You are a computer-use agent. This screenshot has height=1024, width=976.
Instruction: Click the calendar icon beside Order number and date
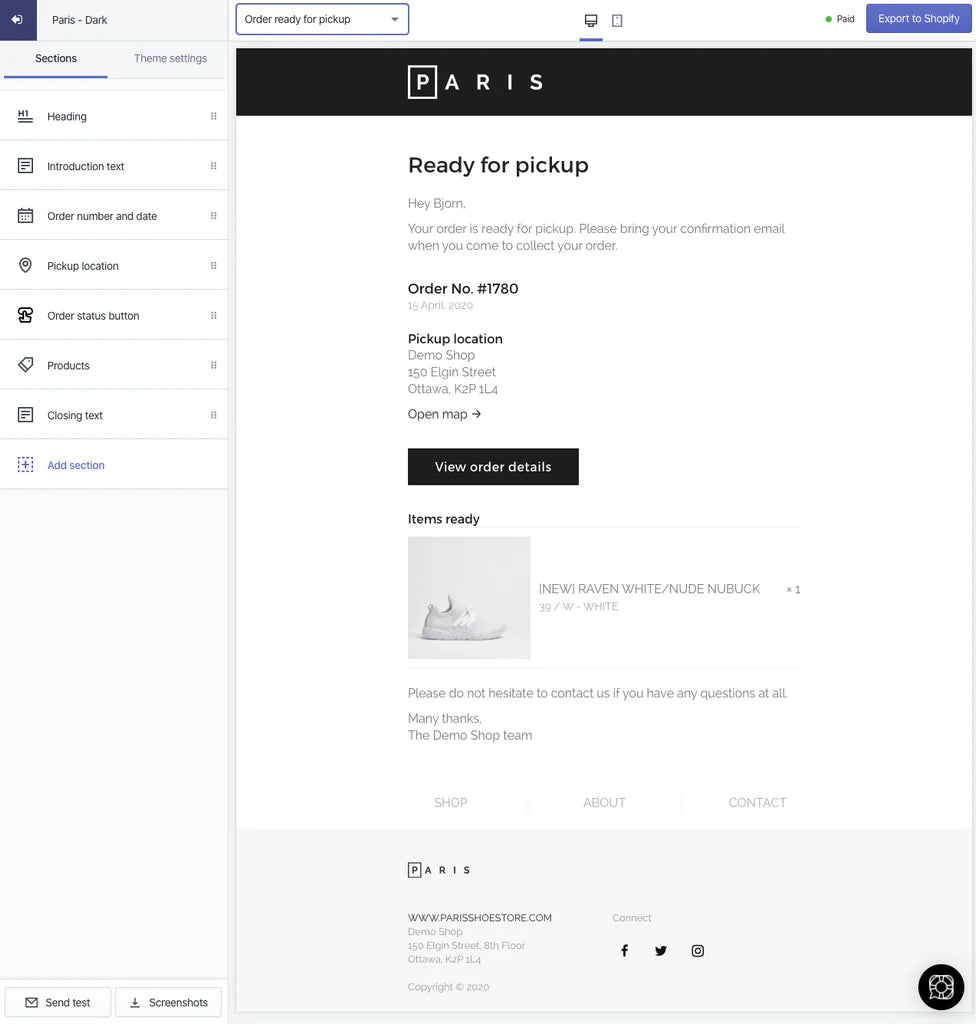click(x=25, y=216)
